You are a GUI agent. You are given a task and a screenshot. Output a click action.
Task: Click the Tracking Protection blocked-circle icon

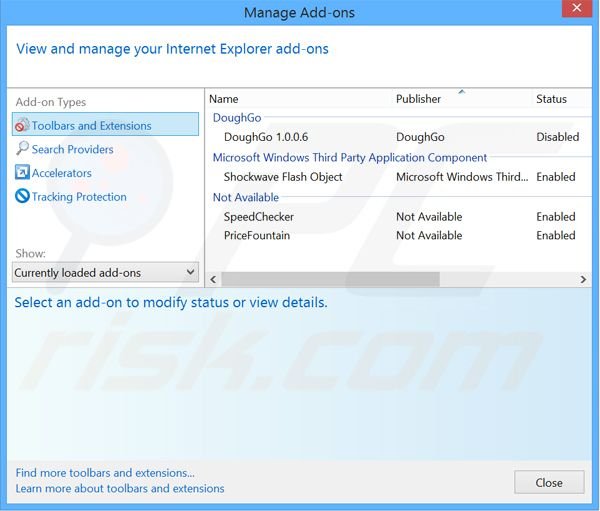click(22, 196)
